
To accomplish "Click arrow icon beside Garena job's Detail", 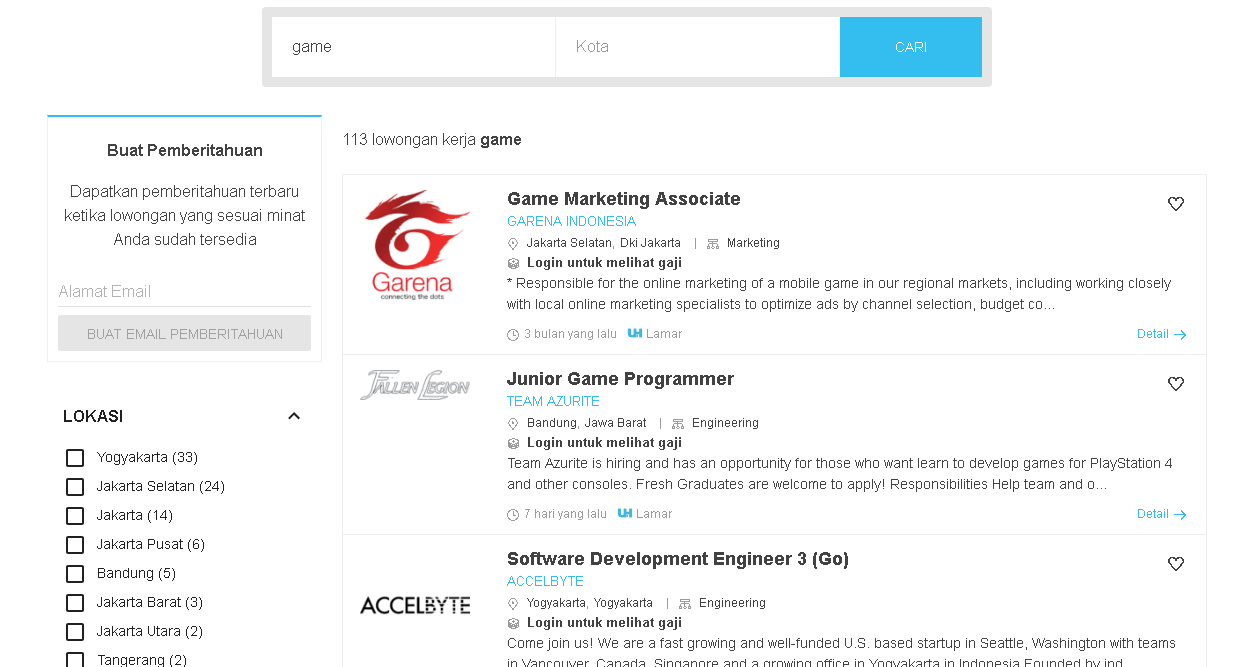I will pos(1180,335).
